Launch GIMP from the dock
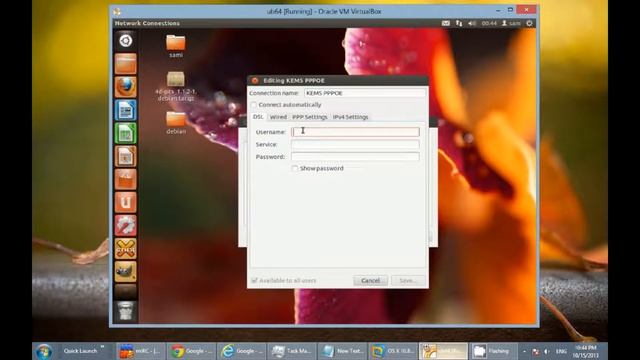The image size is (640, 360). click(125, 271)
